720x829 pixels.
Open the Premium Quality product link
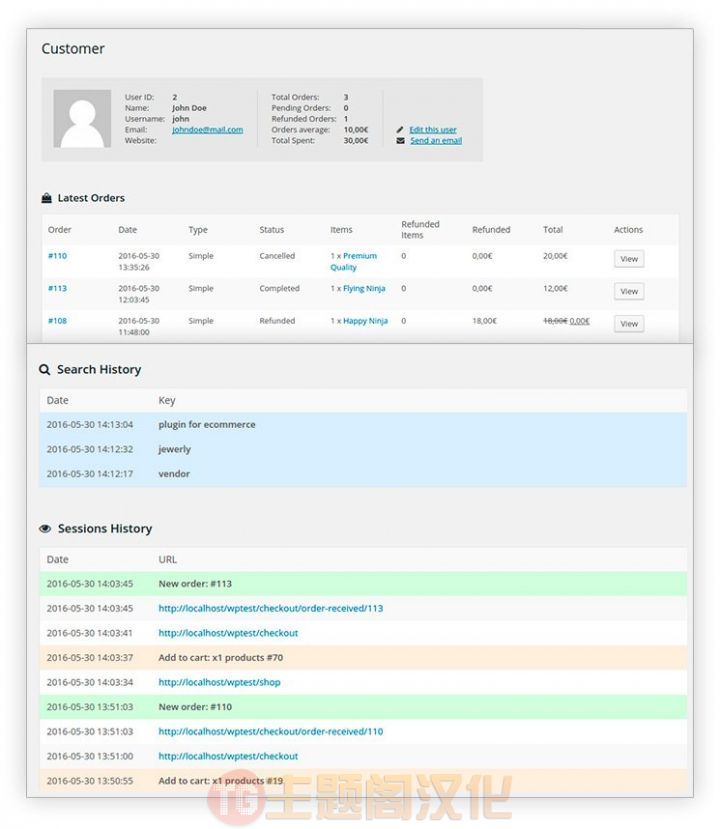(354, 261)
